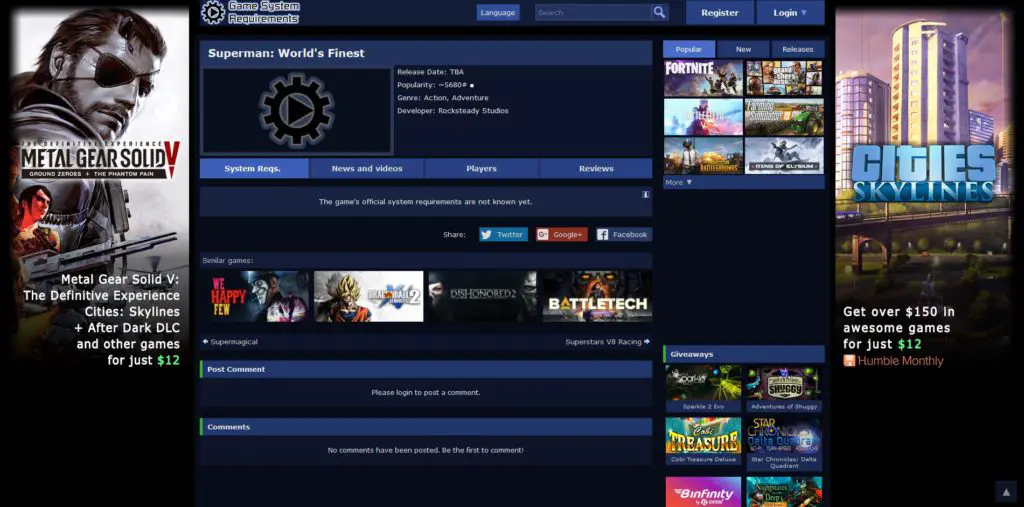Click the Register button
The width and height of the screenshot is (1024, 507).
[720, 12]
